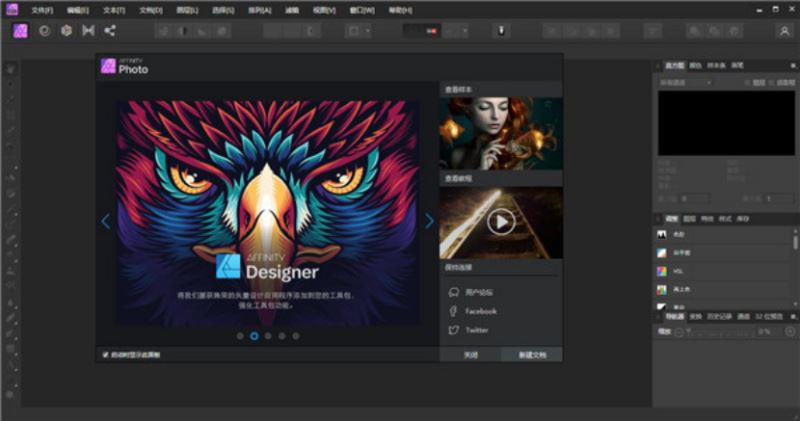This screenshot has height=421, width=800.
Task: Switch to the Develop persona cube icon
Action: pos(66,31)
